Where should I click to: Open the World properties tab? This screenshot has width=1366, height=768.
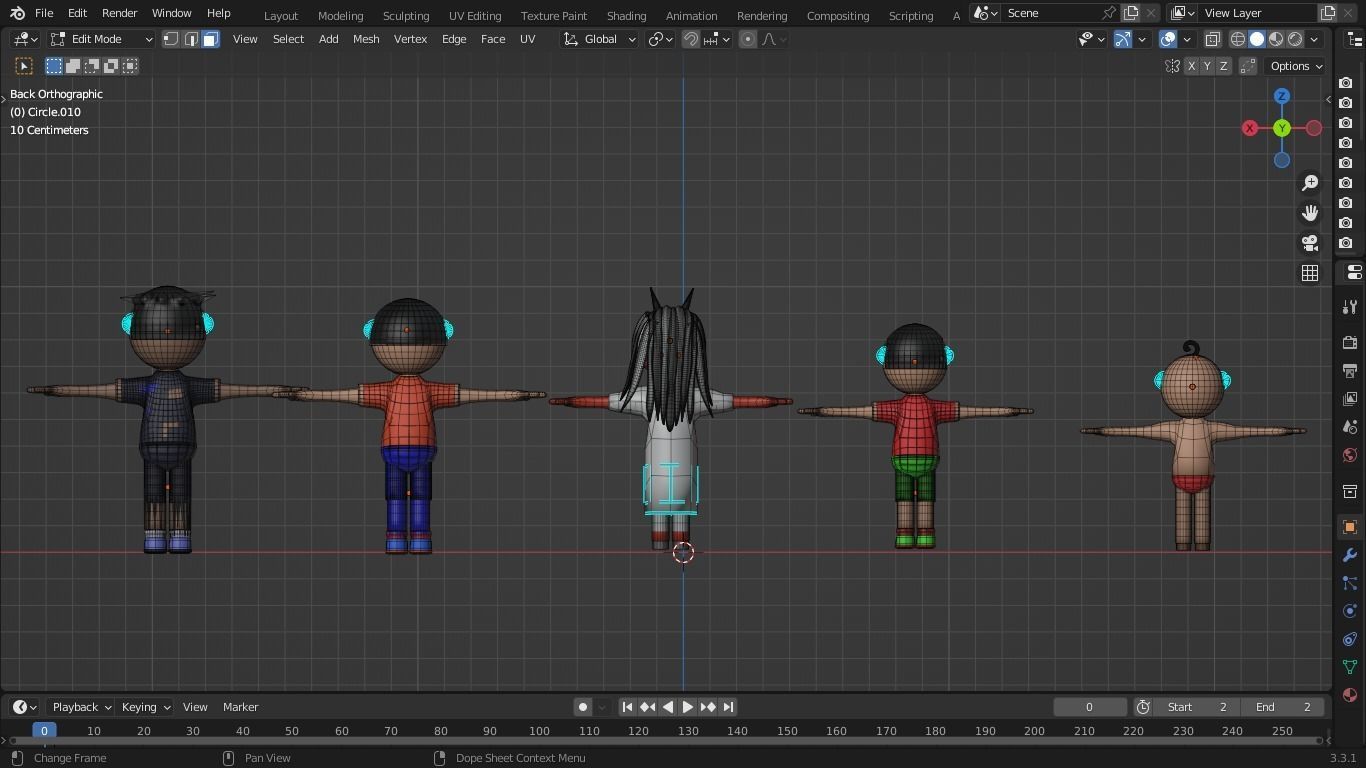pos(1350,455)
